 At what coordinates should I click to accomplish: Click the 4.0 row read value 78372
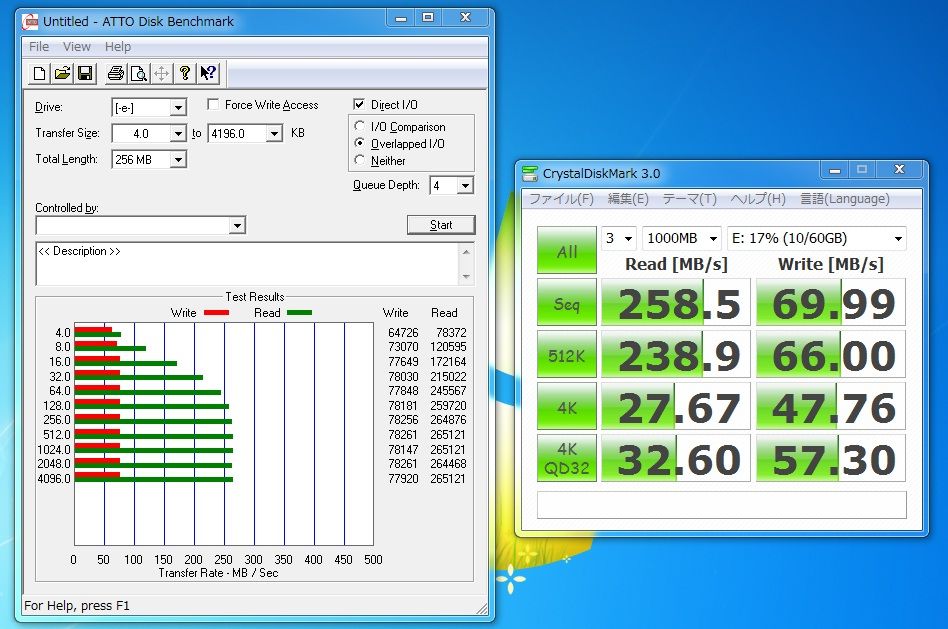(x=451, y=333)
